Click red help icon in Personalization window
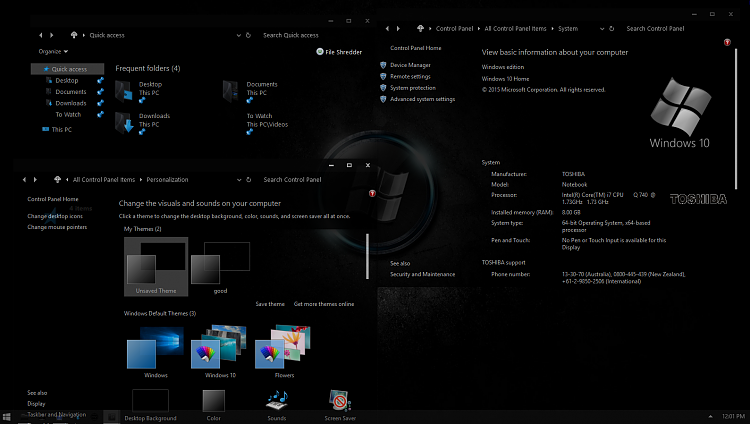Viewport: 750px width, 424px height. click(x=372, y=193)
